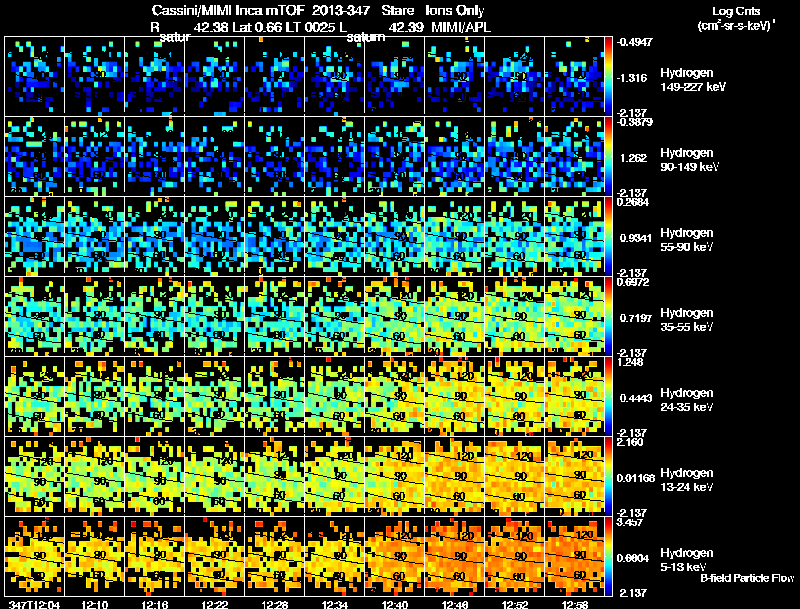Click the 12:22 time label

(x=215, y=604)
